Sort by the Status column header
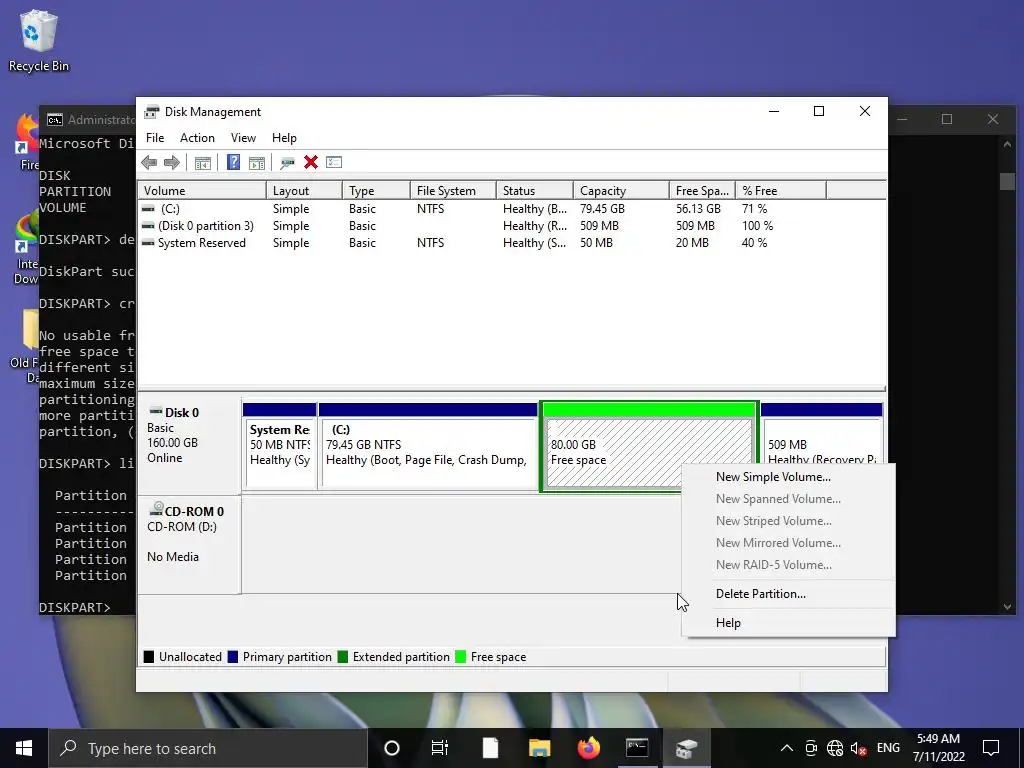Screen dimensions: 1024x768 (535, 191)
